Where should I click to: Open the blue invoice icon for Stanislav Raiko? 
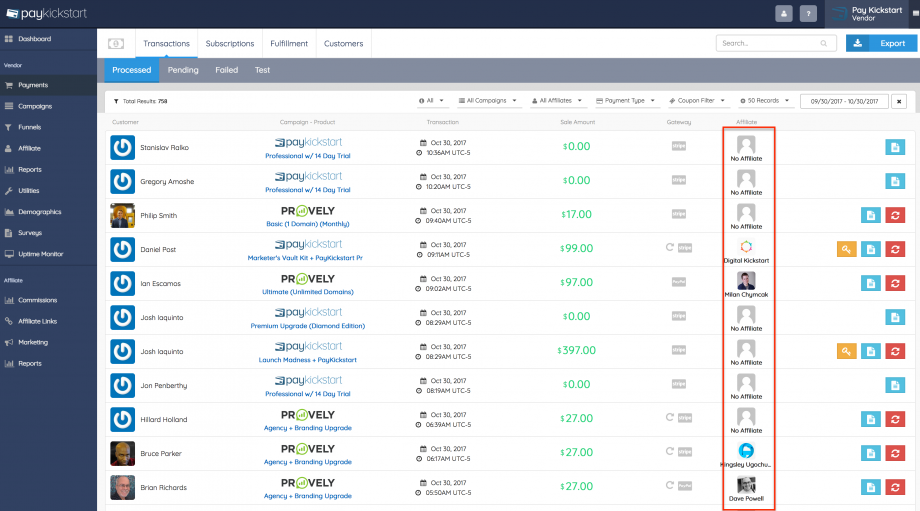[x=894, y=147]
